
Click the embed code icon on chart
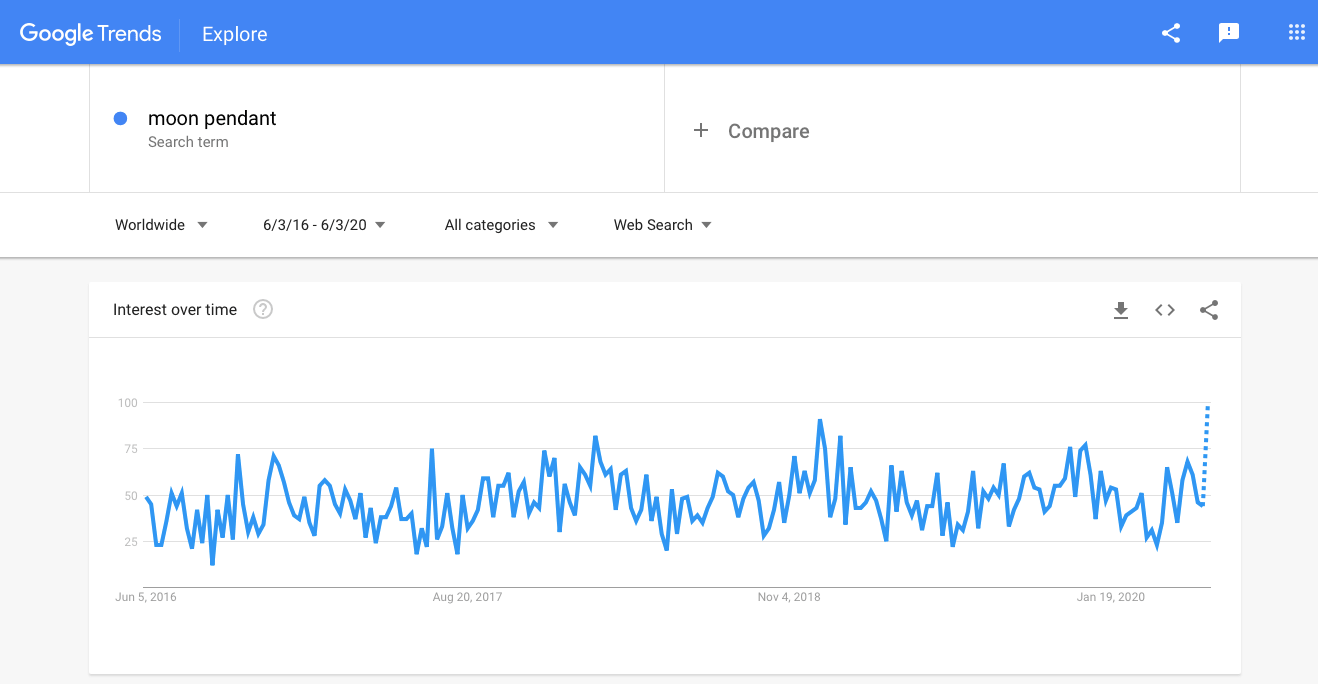1165,310
